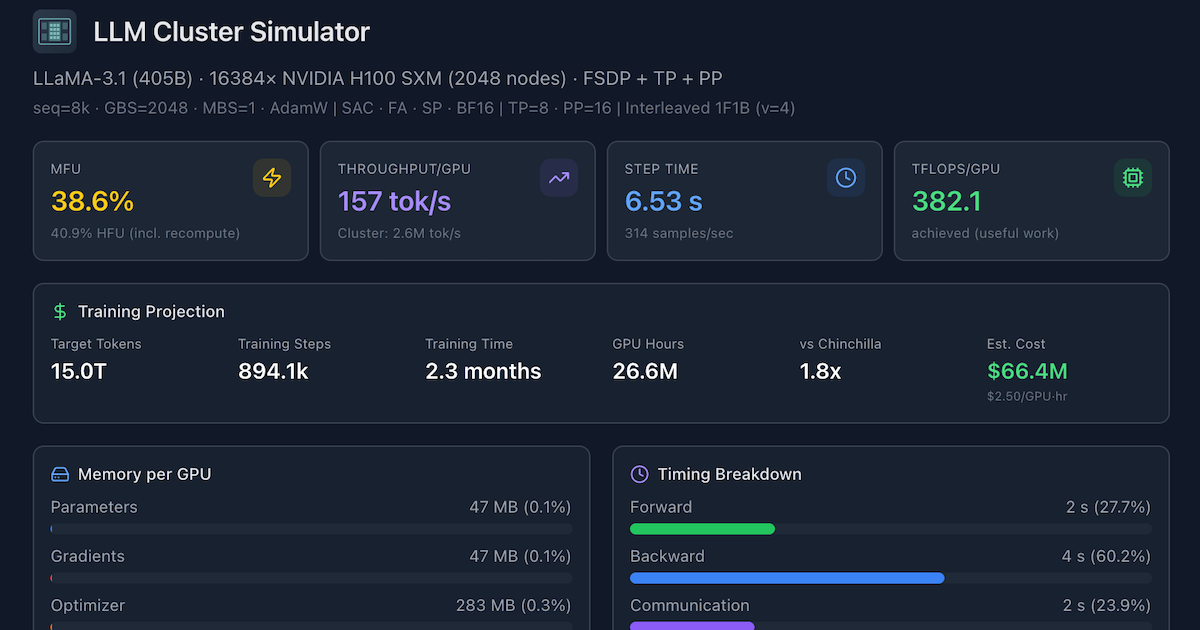This screenshot has height=630, width=1200.
Task: Select the Parameters memory bar
Action: (311, 529)
